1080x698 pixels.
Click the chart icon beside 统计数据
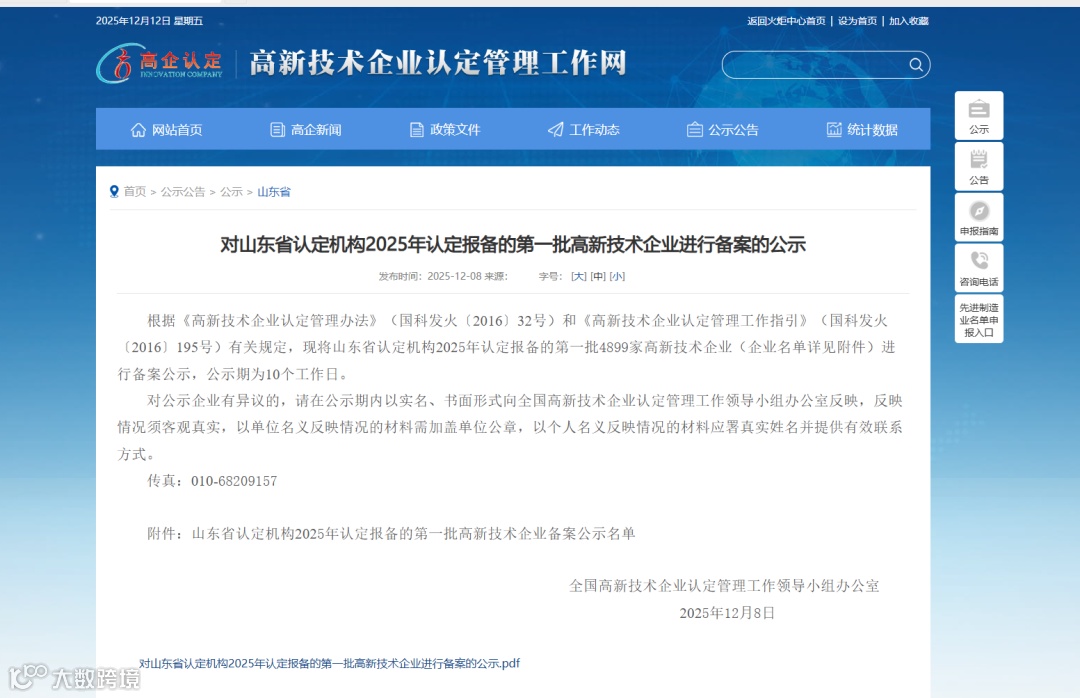(x=834, y=130)
